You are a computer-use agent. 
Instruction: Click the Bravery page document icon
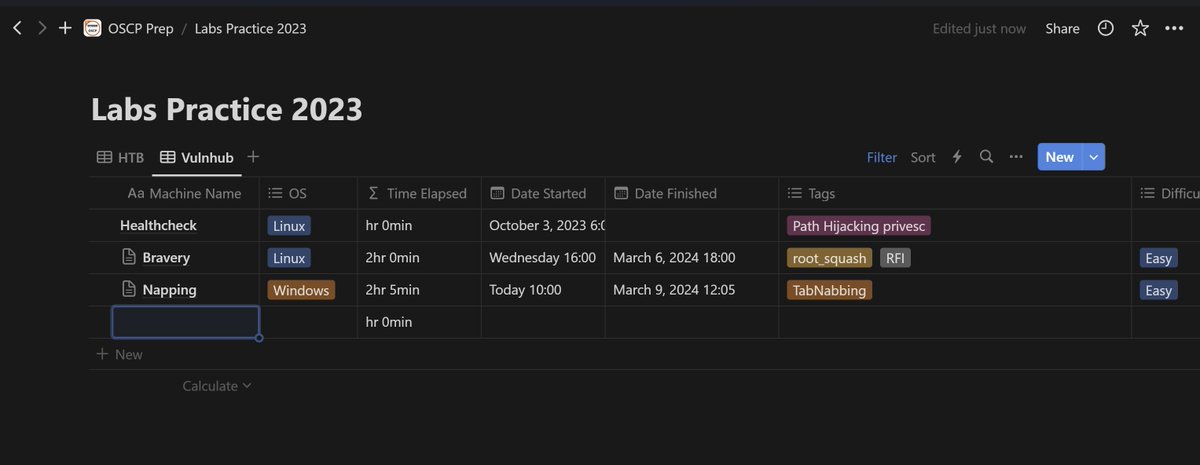[x=128, y=258]
